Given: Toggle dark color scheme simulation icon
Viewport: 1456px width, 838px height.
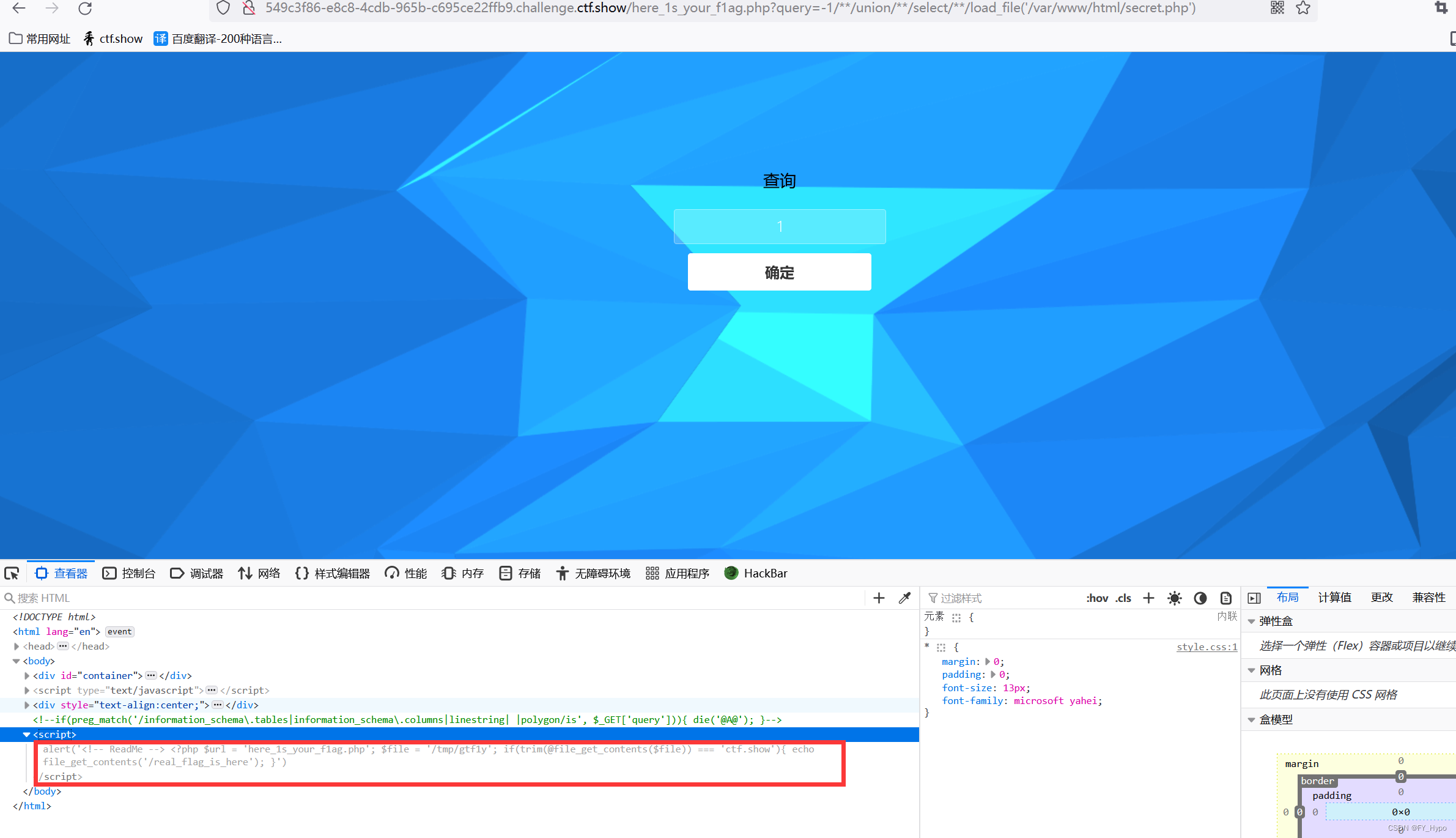Looking at the screenshot, I should (1200, 598).
